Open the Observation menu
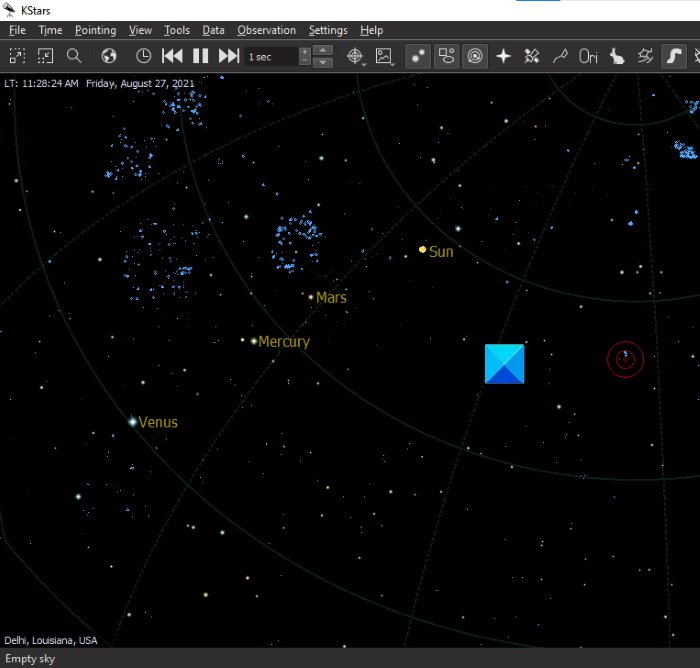 click(266, 31)
